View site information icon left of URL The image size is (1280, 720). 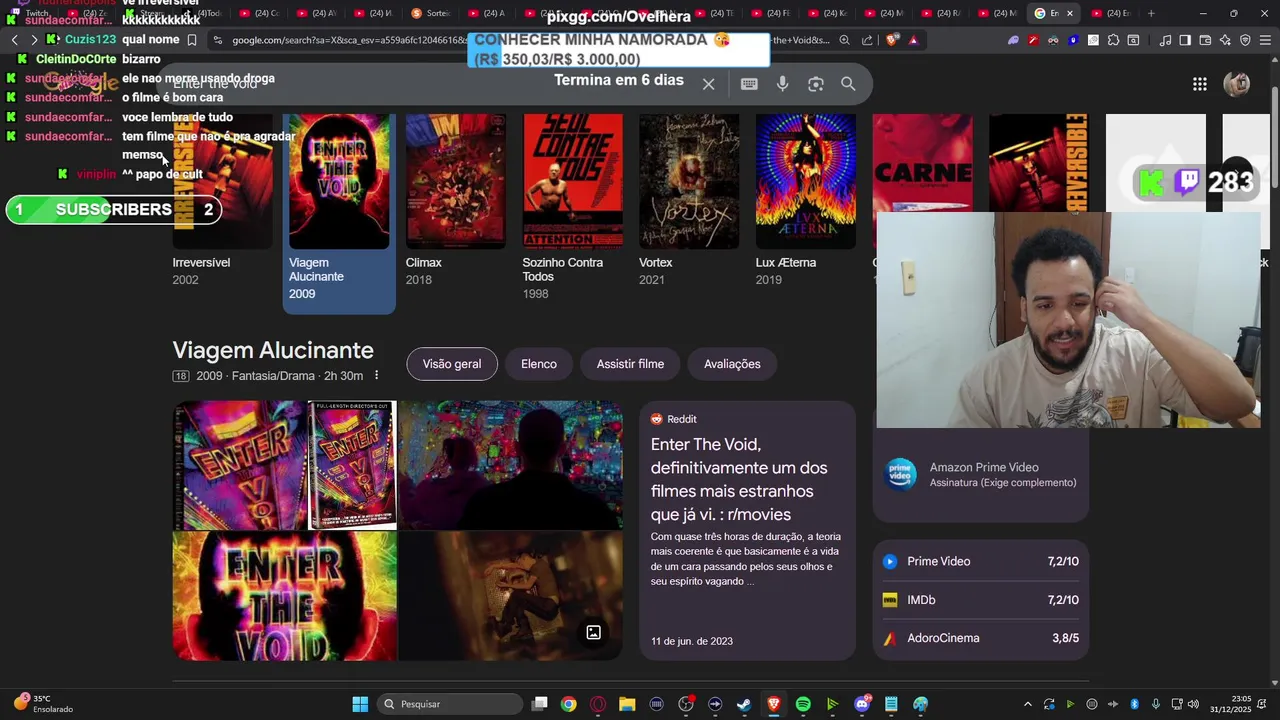pos(217,40)
